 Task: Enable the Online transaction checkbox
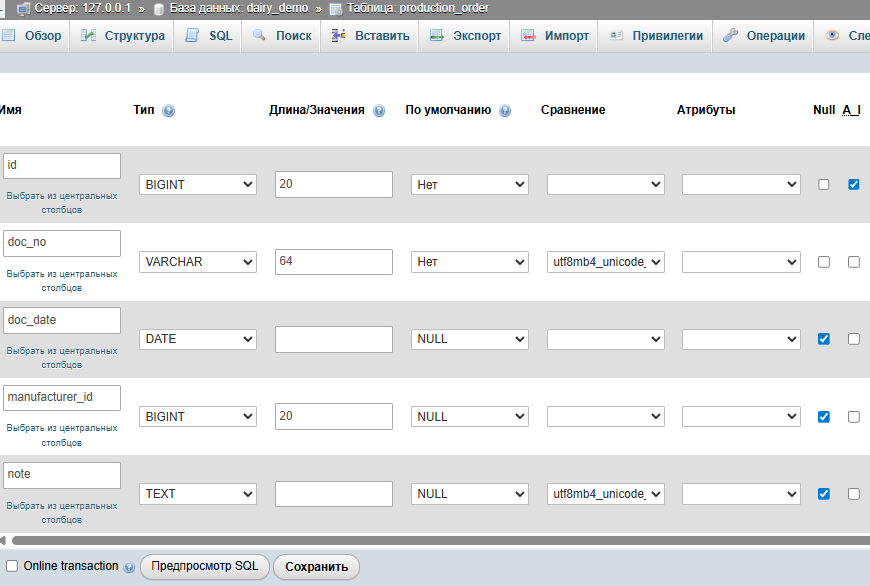click(12, 566)
